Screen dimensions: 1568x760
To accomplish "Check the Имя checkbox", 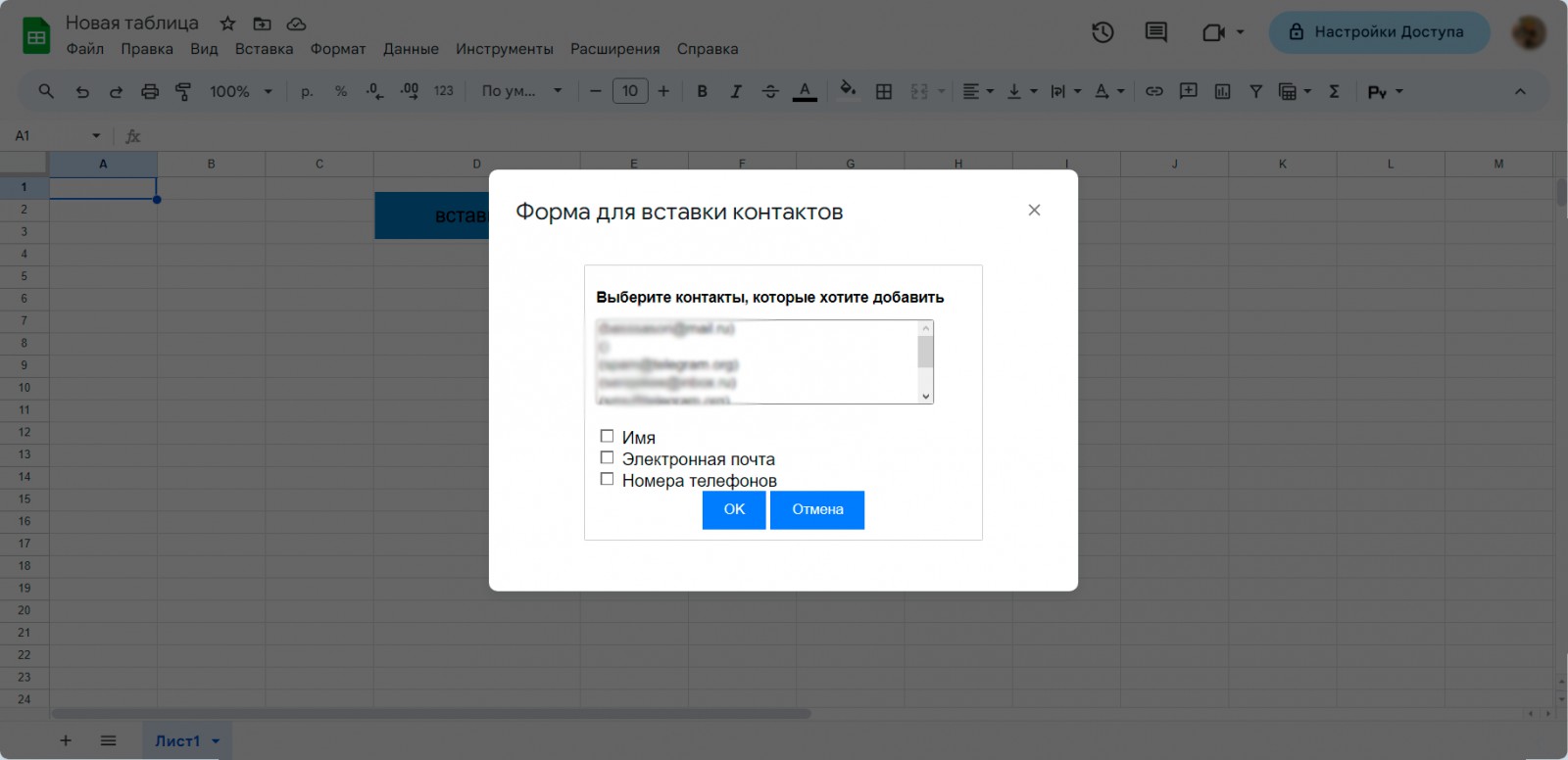I will point(607,436).
